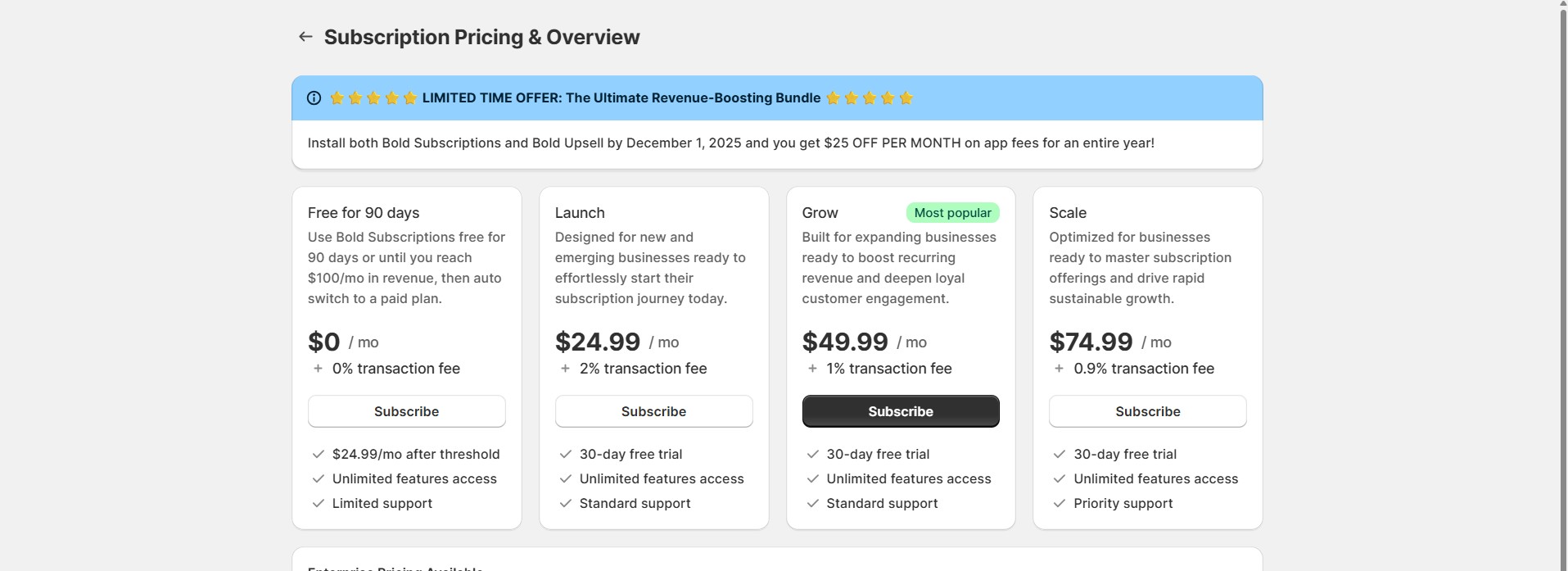Image resolution: width=1568 pixels, height=571 pixels.
Task: Subscribe to the Grow plan
Action: tap(901, 411)
